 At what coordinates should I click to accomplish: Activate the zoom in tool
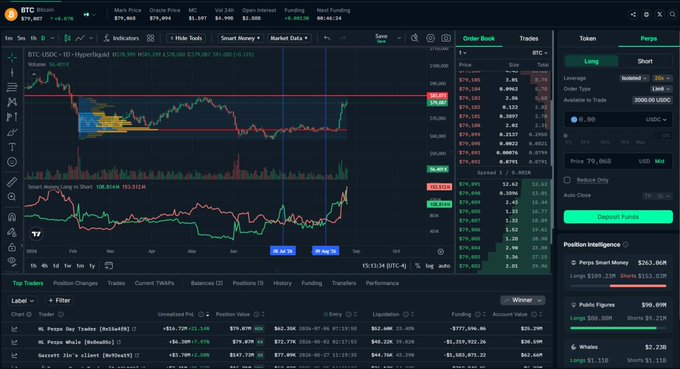pos(12,197)
